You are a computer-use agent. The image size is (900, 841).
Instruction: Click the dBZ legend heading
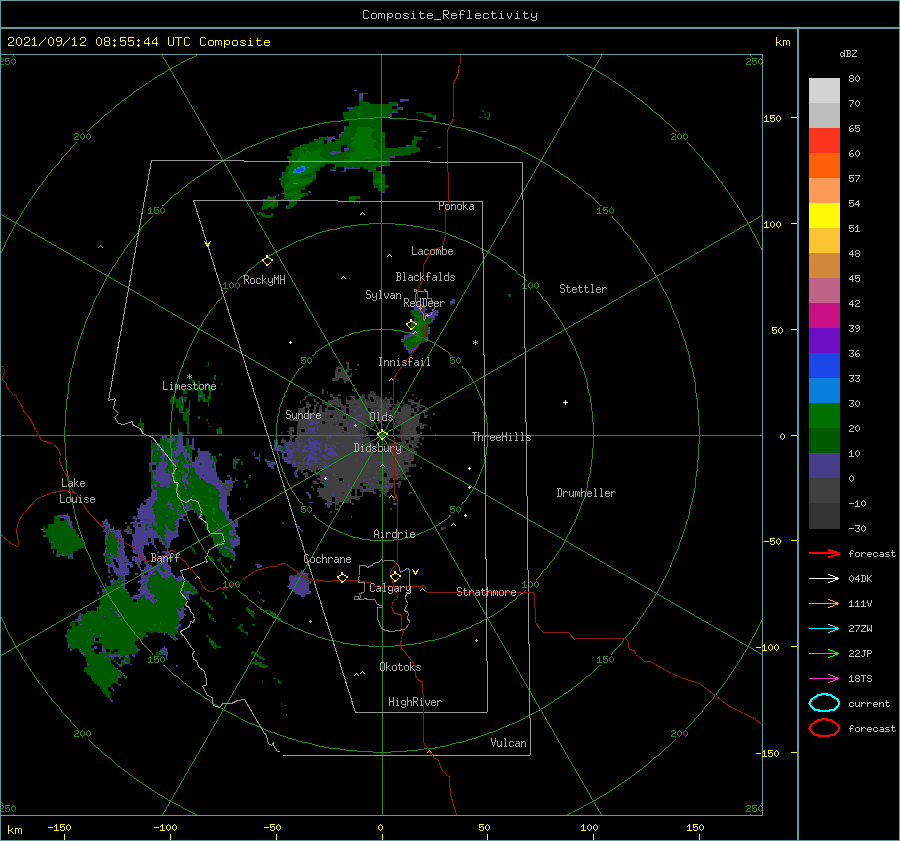tap(848, 53)
